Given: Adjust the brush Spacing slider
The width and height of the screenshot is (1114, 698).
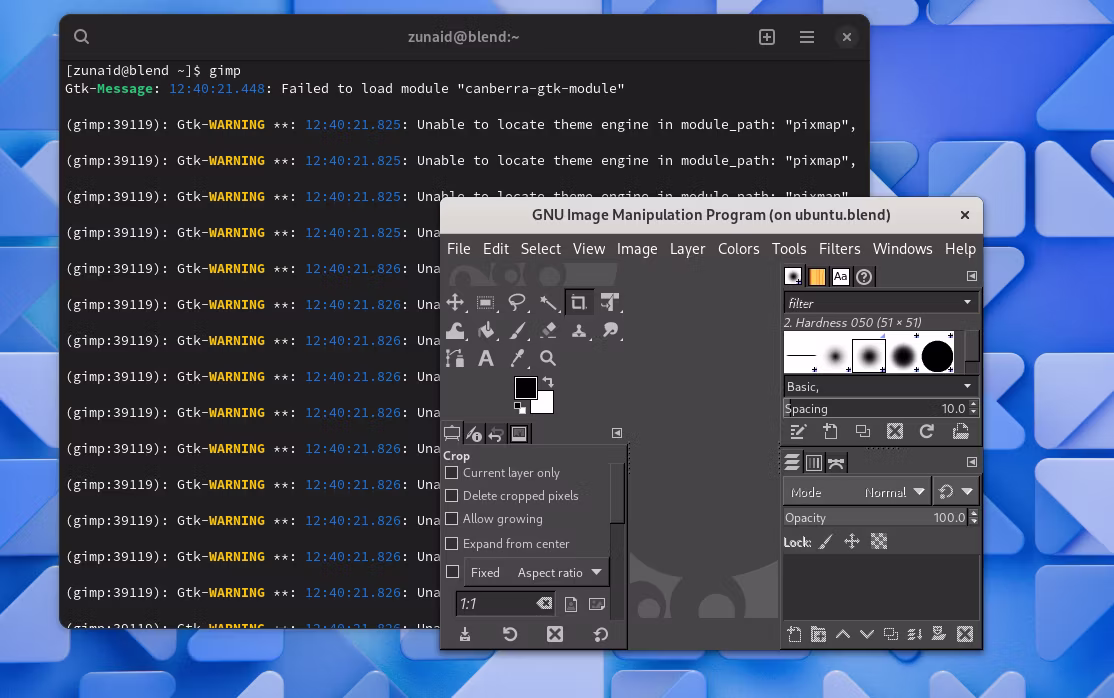Looking at the screenshot, I should point(875,409).
